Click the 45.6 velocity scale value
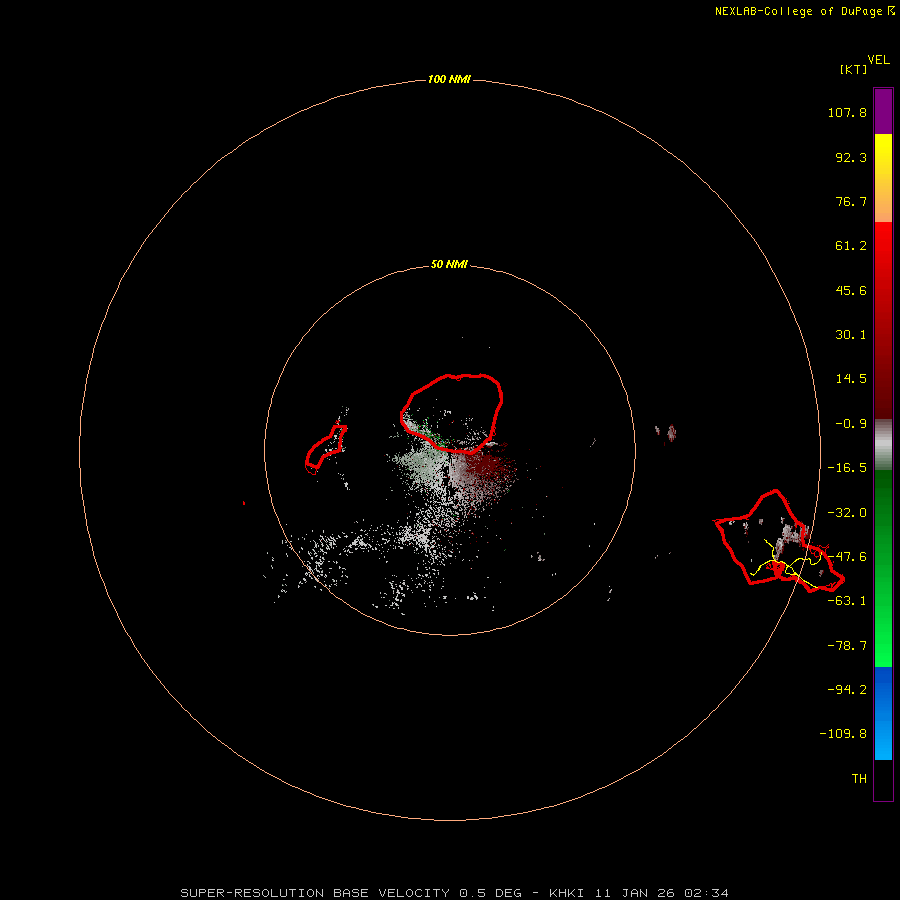This screenshot has height=900, width=900. tap(851, 290)
